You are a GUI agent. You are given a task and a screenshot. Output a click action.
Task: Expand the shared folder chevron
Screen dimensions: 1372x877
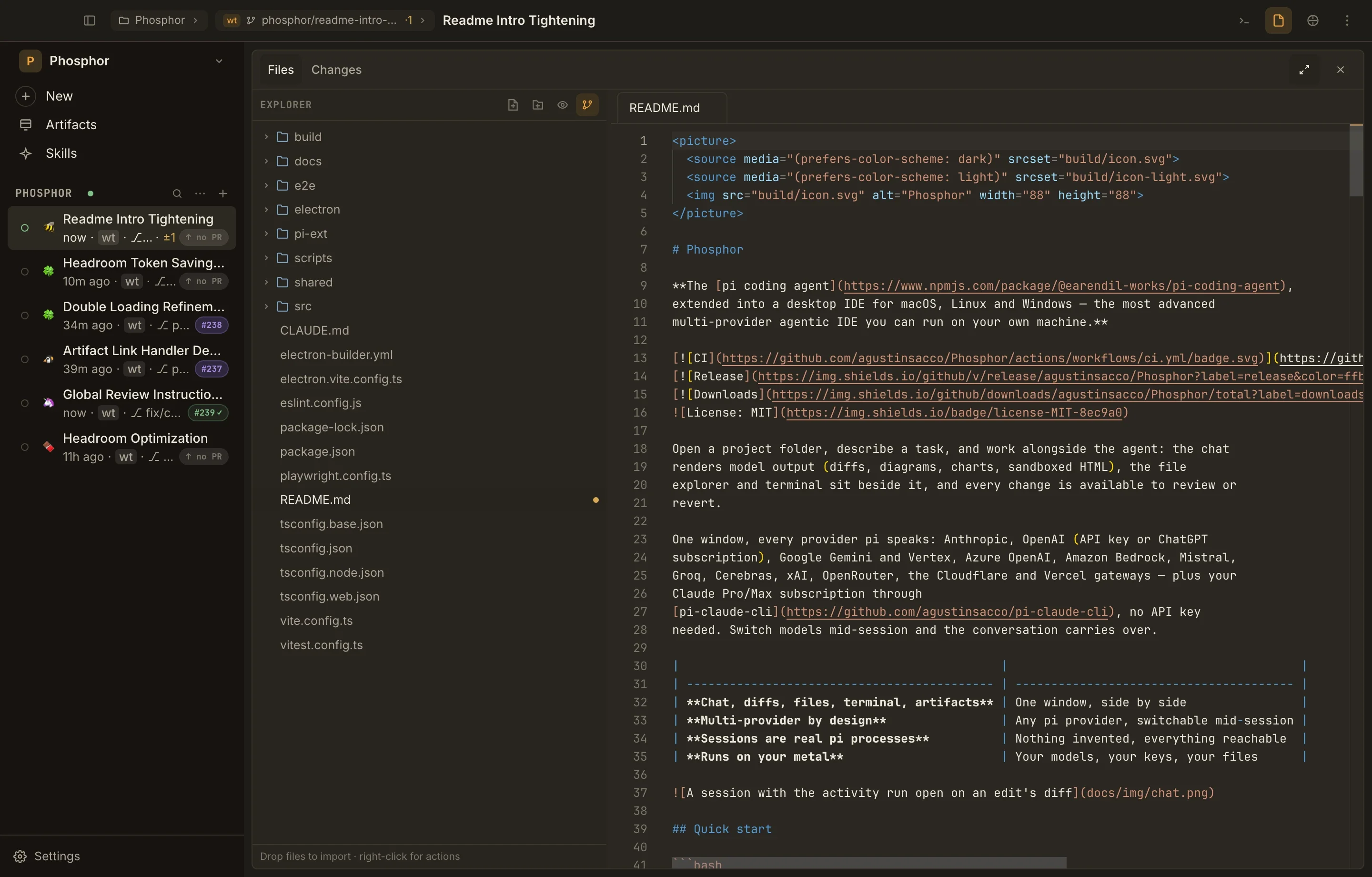coord(266,282)
